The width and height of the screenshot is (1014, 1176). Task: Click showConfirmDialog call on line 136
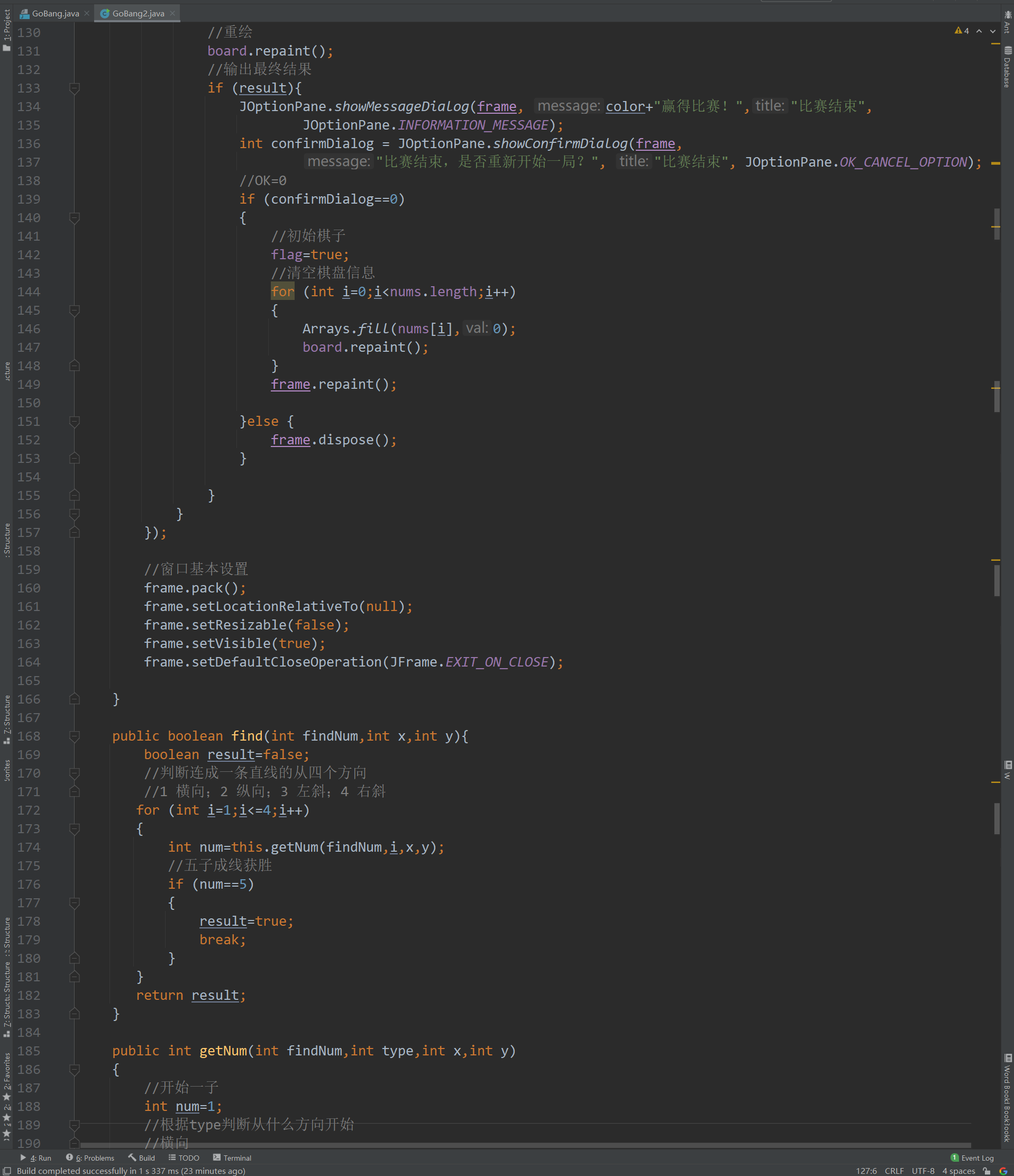point(560,143)
